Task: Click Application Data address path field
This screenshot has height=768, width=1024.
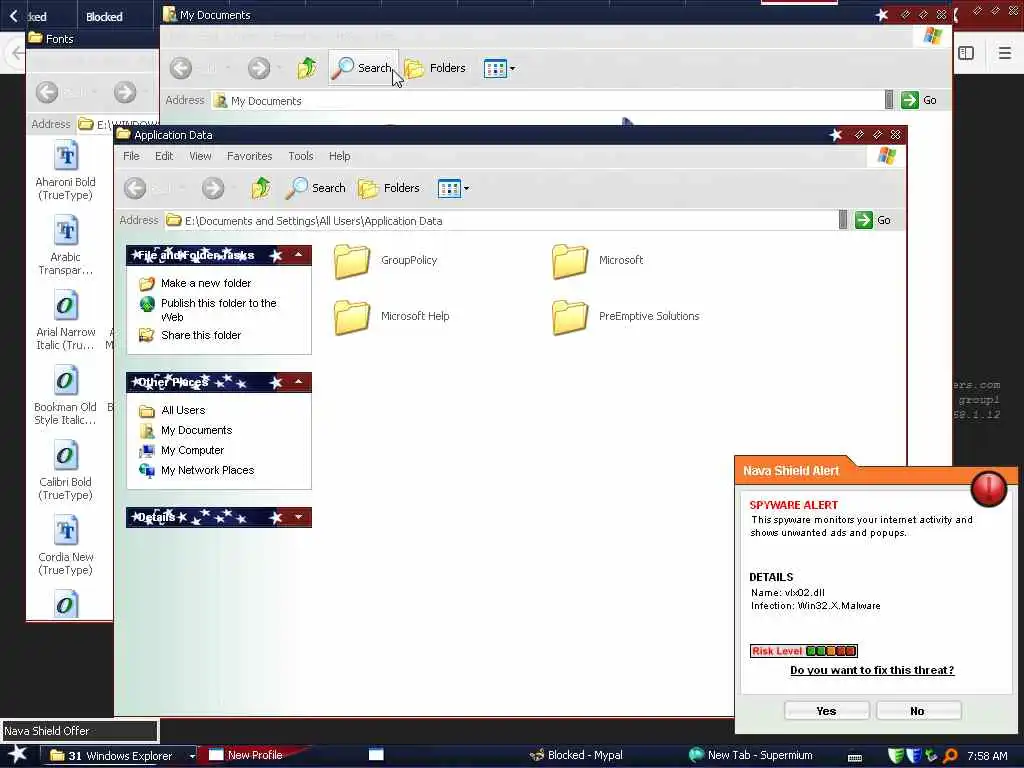Action: coord(500,221)
